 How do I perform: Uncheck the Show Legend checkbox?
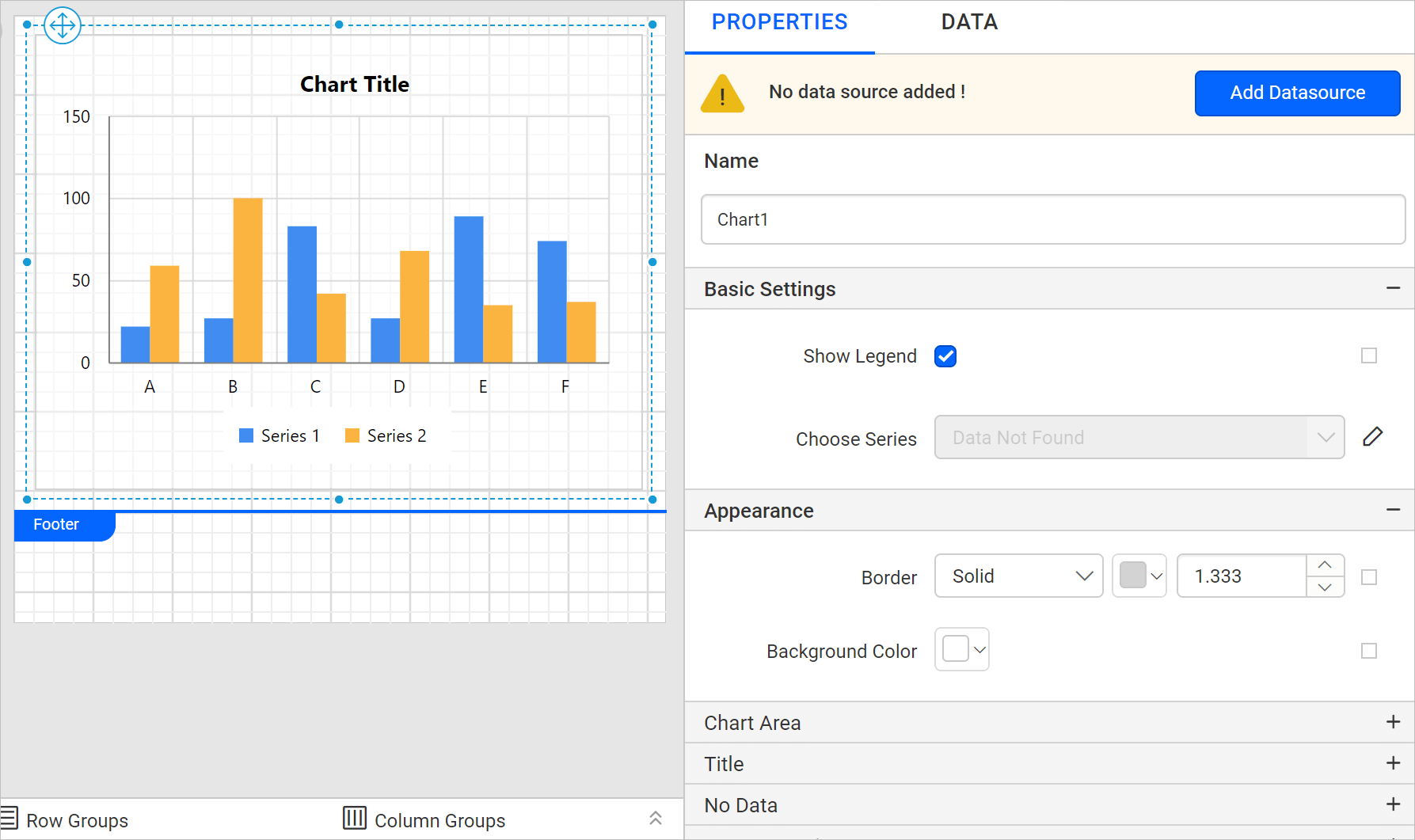945,356
